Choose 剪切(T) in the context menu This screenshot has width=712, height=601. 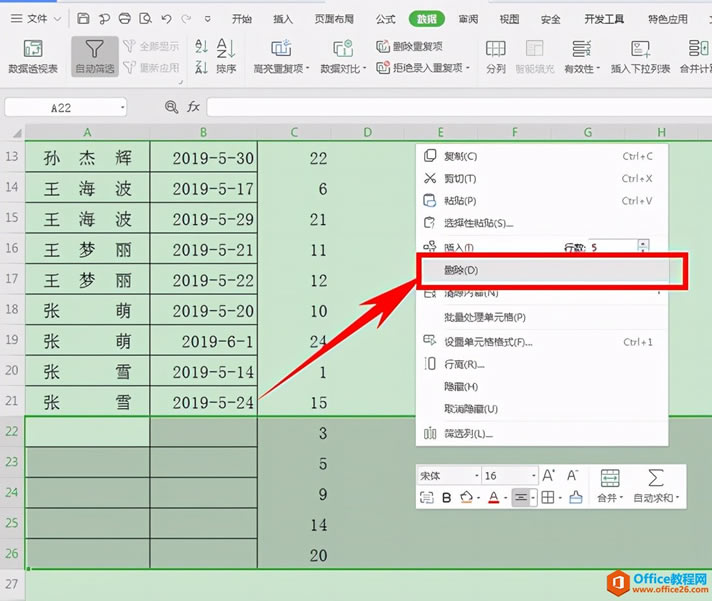click(x=542, y=178)
